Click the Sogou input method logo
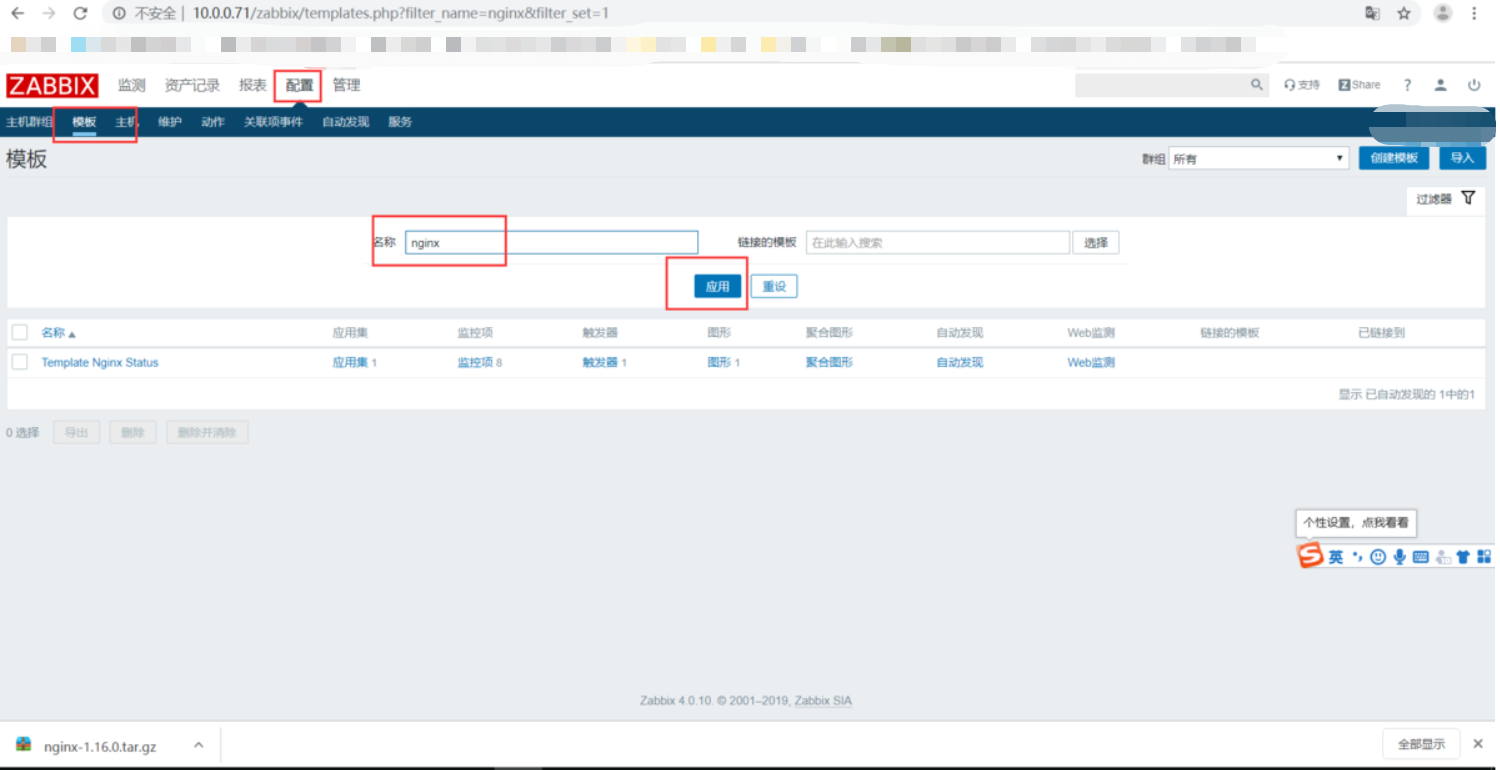1500x770 pixels. point(1310,556)
